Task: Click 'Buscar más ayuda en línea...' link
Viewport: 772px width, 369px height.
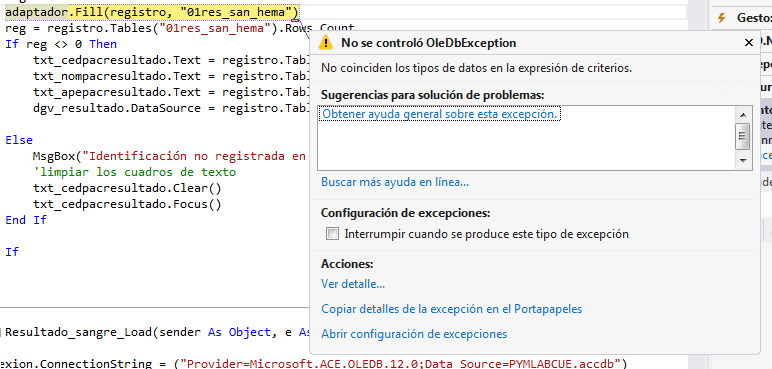Action: click(x=395, y=182)
